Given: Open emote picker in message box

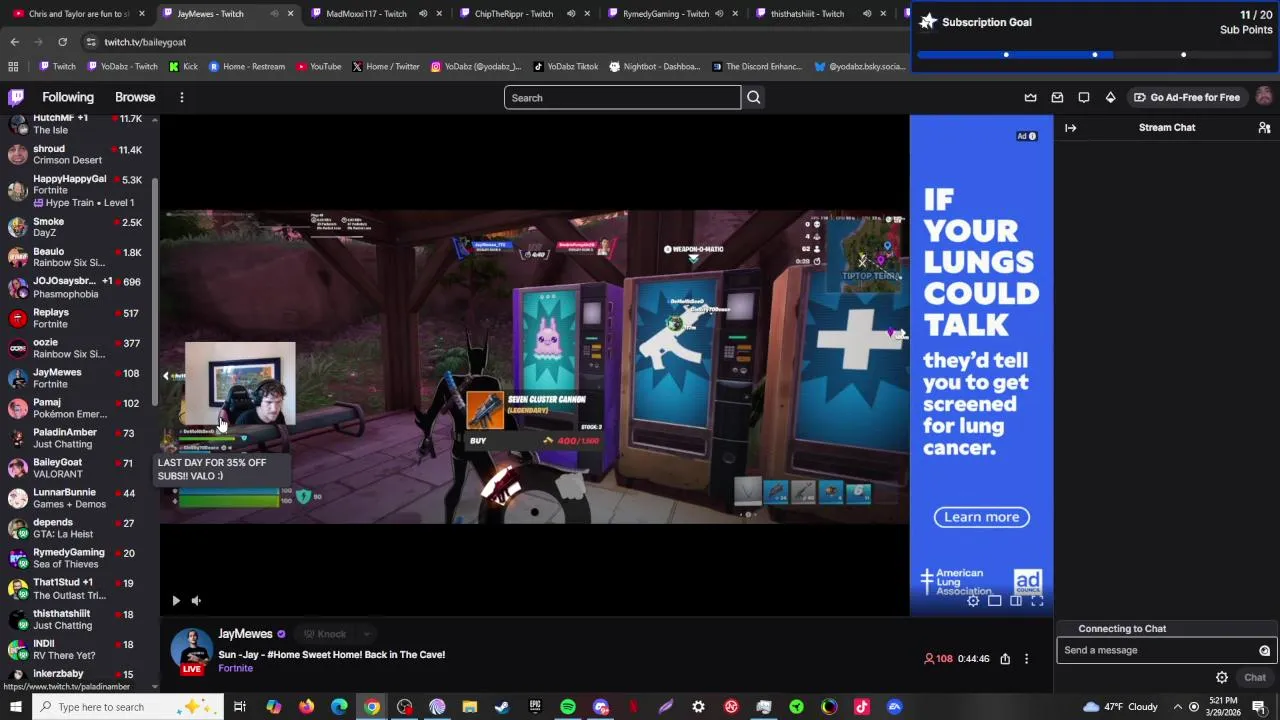Looking at the screenshot, I should point(1264,650).
